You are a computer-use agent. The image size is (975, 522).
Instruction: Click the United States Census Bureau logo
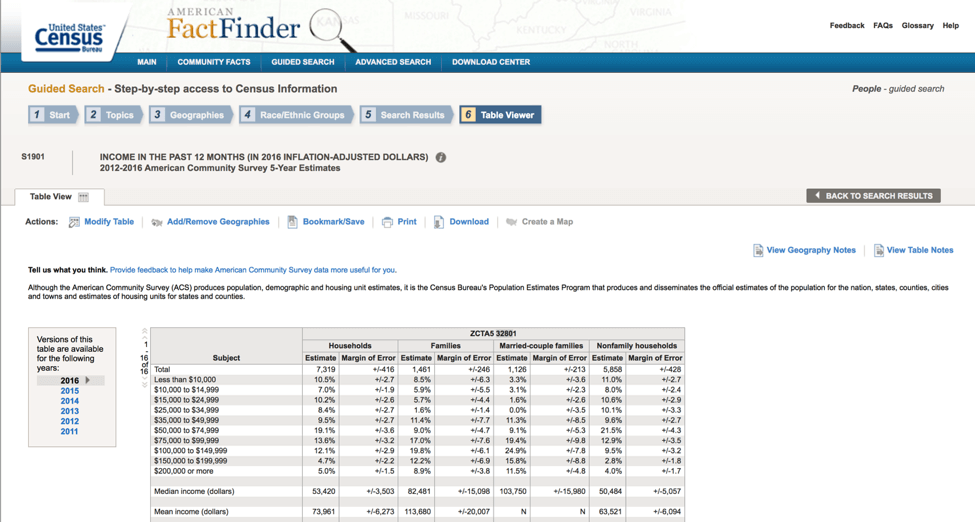pos(70,37)
